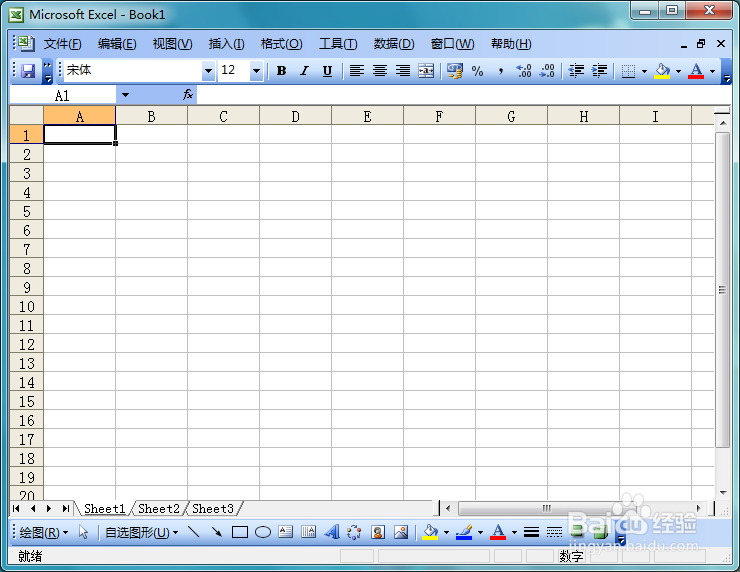Select the Select Objects arrow tool
Image resolution: width=740 pixels, height=572 pixels.
pyautogui.click(x=84, y=532)
